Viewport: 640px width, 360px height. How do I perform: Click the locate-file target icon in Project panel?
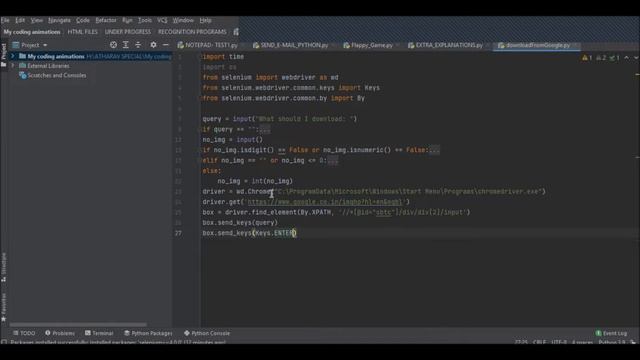(x=113, y=45)
